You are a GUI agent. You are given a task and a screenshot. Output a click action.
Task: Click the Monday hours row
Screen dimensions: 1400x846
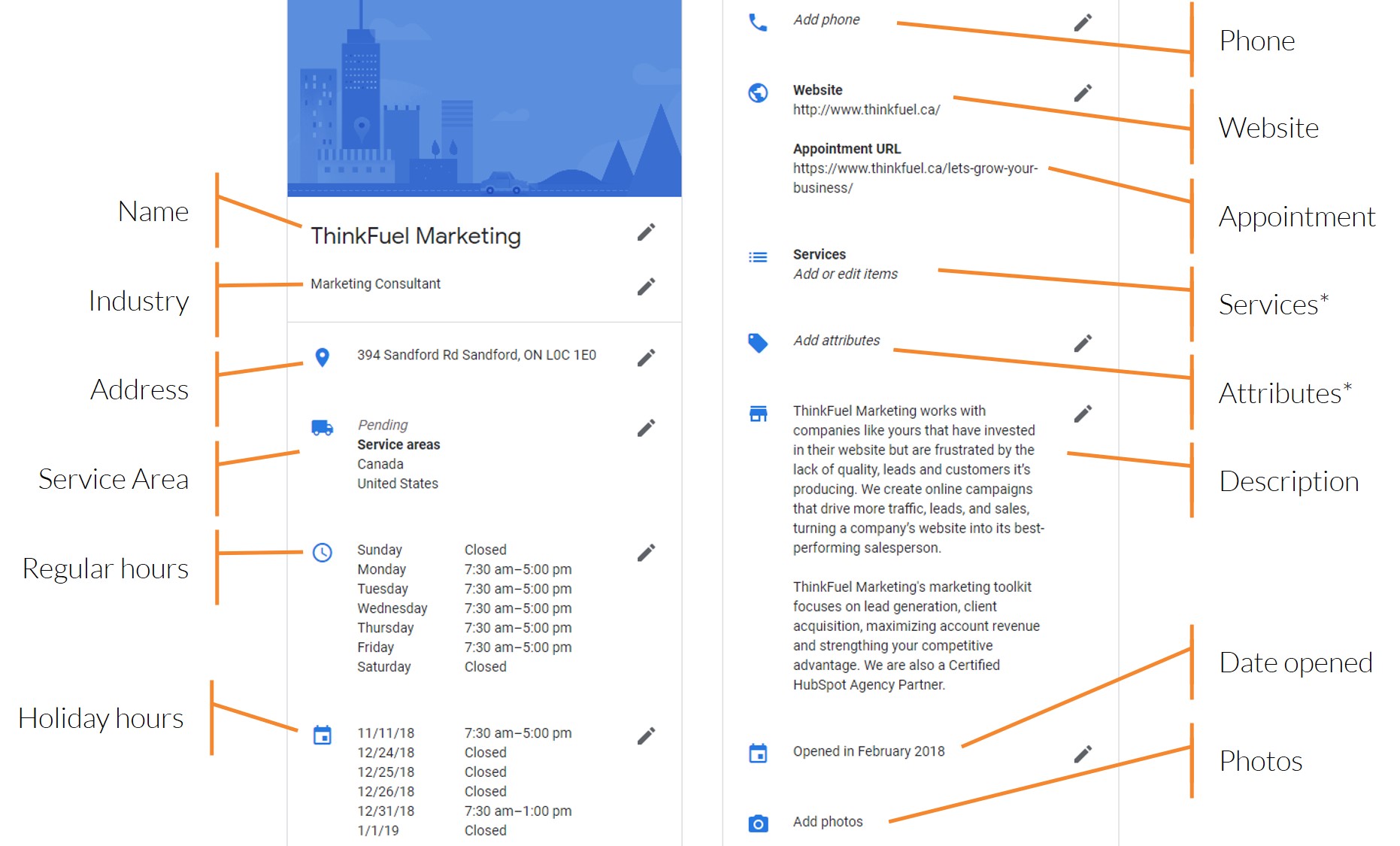(464, 569)
